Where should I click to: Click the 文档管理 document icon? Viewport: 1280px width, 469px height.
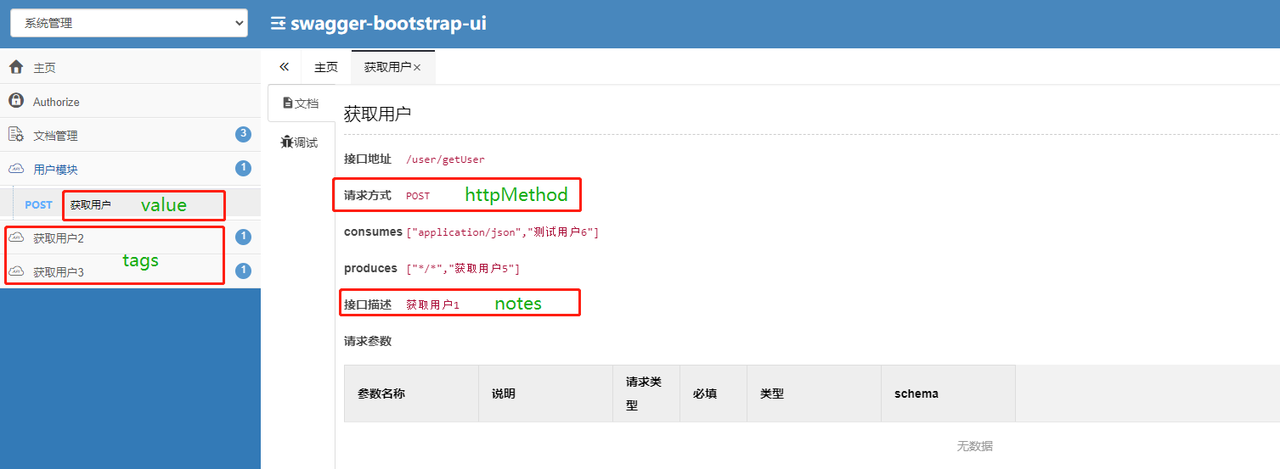[15, 135]
